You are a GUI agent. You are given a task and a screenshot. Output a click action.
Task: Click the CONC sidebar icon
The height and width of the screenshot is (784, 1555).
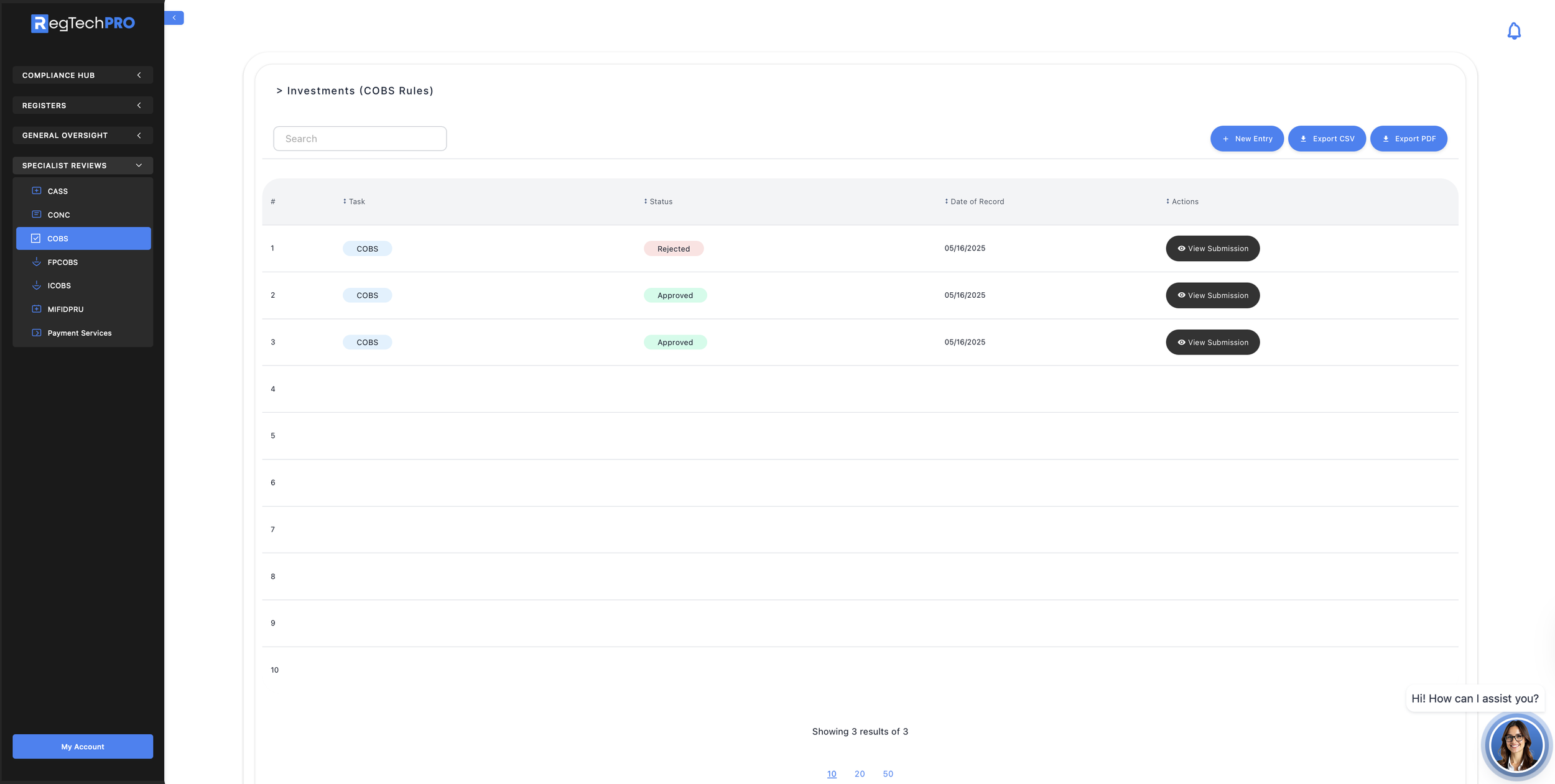click(x=37, y=214)
